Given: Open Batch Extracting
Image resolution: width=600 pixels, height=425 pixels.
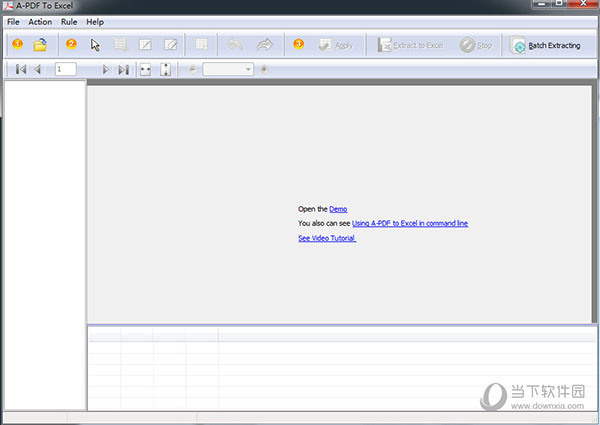Looking at the screenshot, I should click(545, 45).
